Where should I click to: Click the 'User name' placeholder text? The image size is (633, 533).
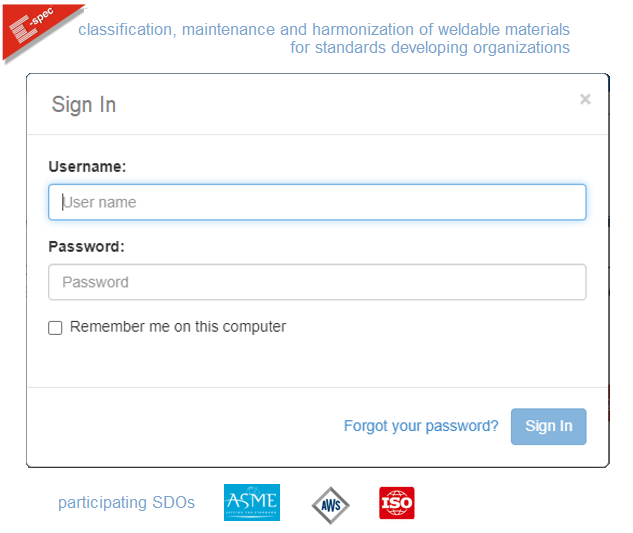click(x=100, y=202)
